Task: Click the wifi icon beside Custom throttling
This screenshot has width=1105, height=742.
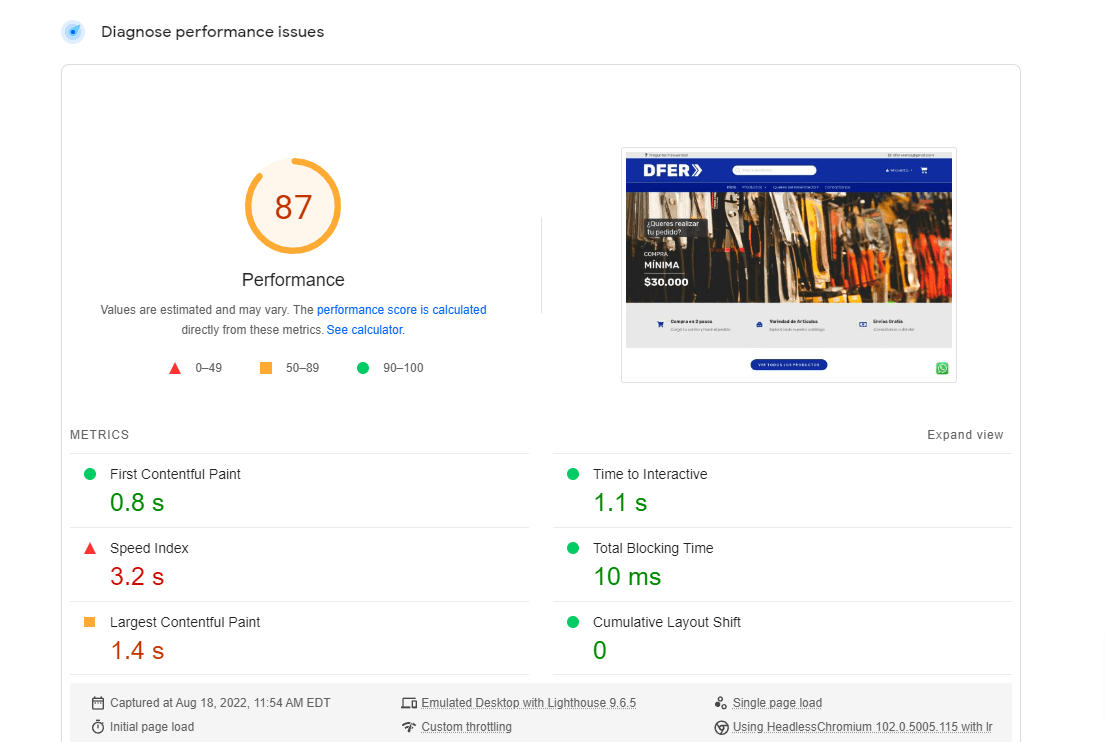Action: (x=409, y=727)
